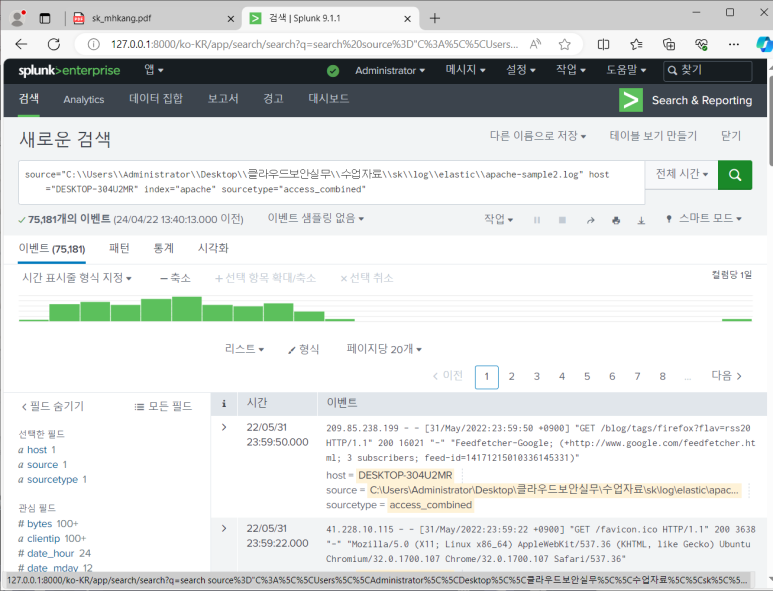
Task: Open the 페이지당 20개 dropdown
Action: click(x=384, y=349)
